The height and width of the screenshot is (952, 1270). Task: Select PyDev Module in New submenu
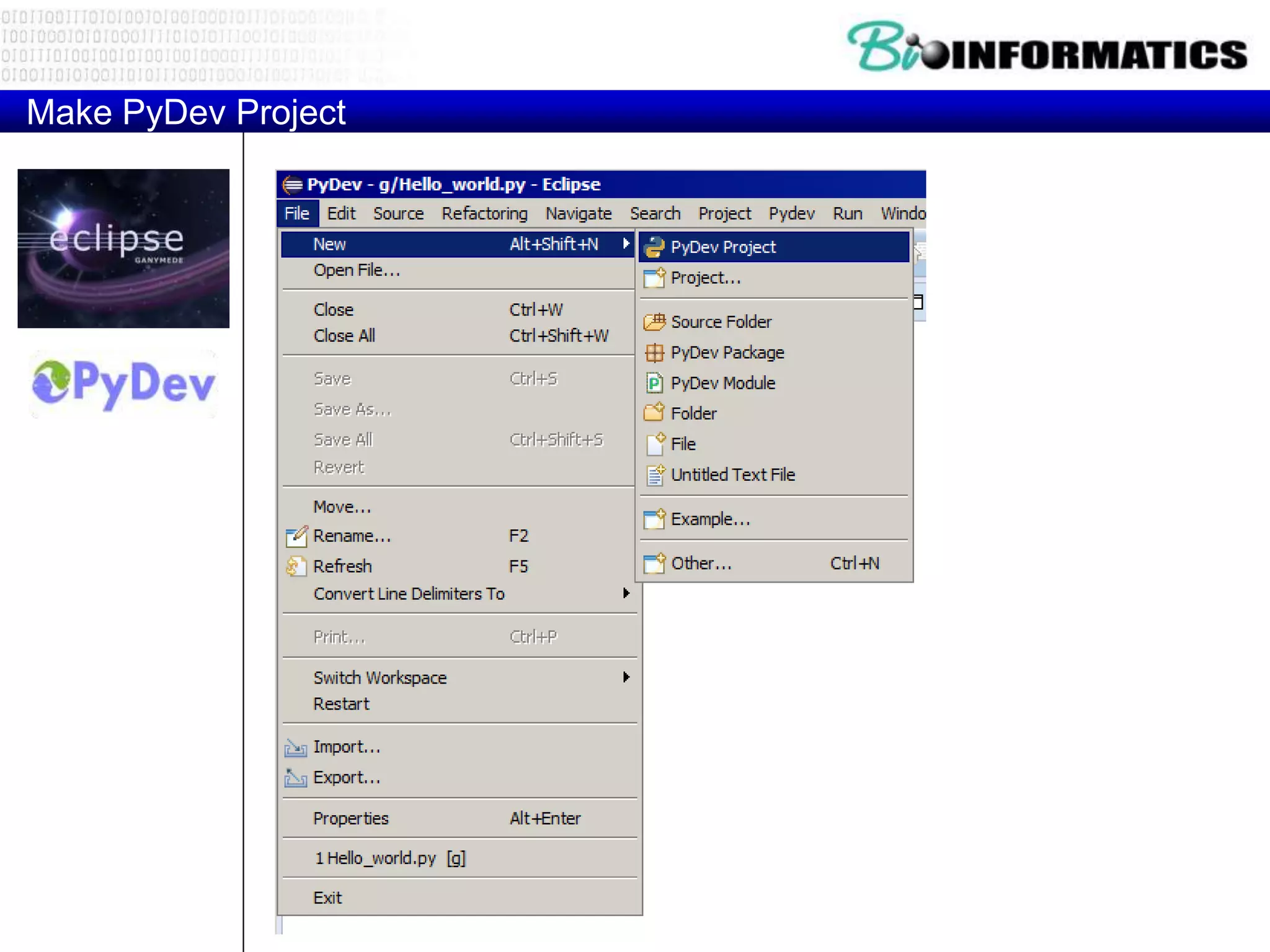pos(775,383)
